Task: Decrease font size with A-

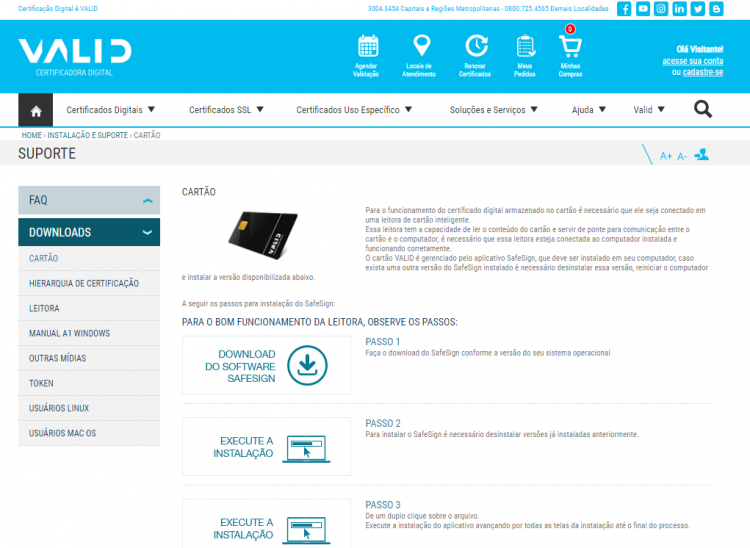Action: point(682,156)
